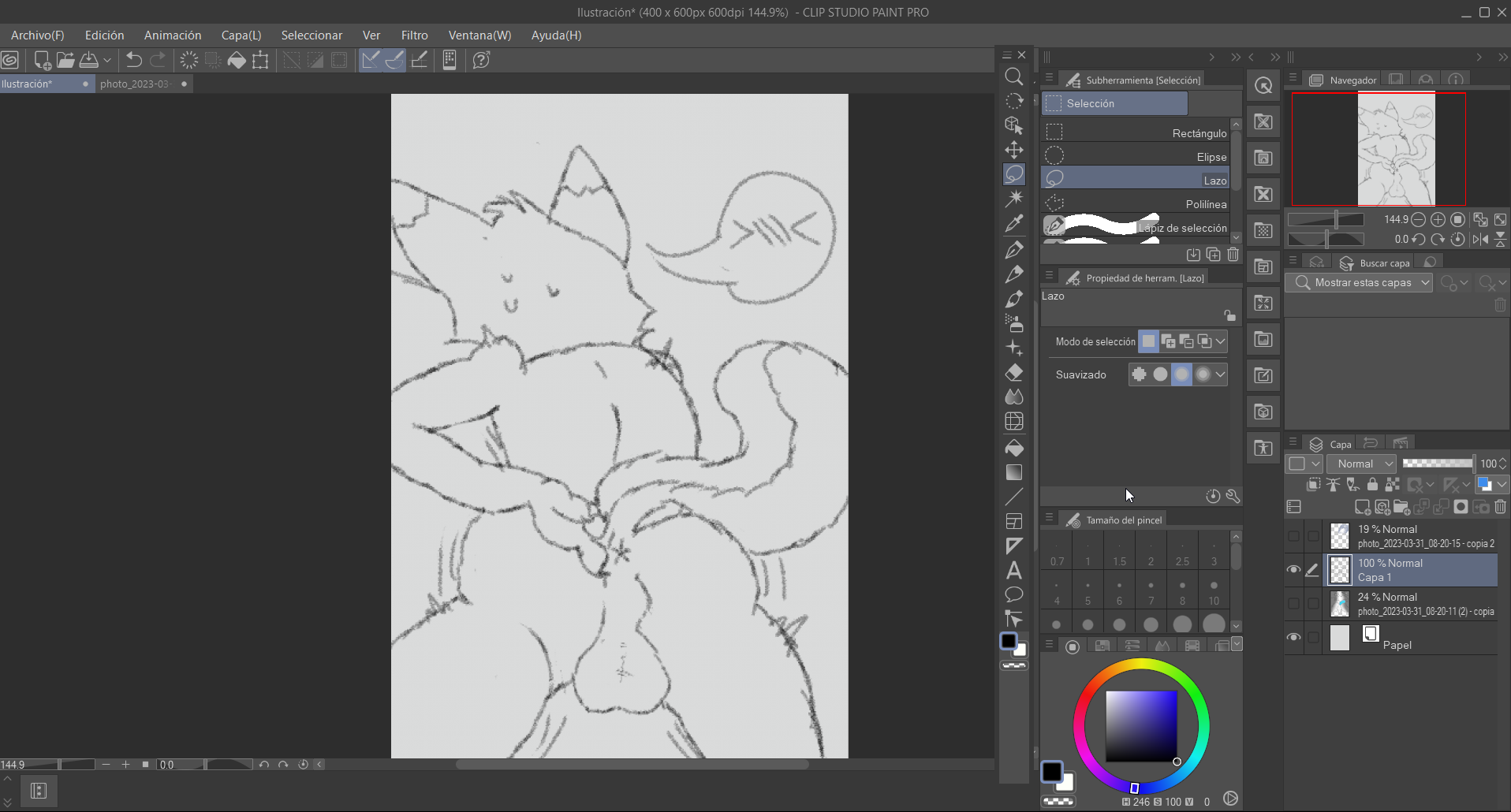
Task: Toggle visibility of Capa 1 layer
Action: [x=1293, y=570]
